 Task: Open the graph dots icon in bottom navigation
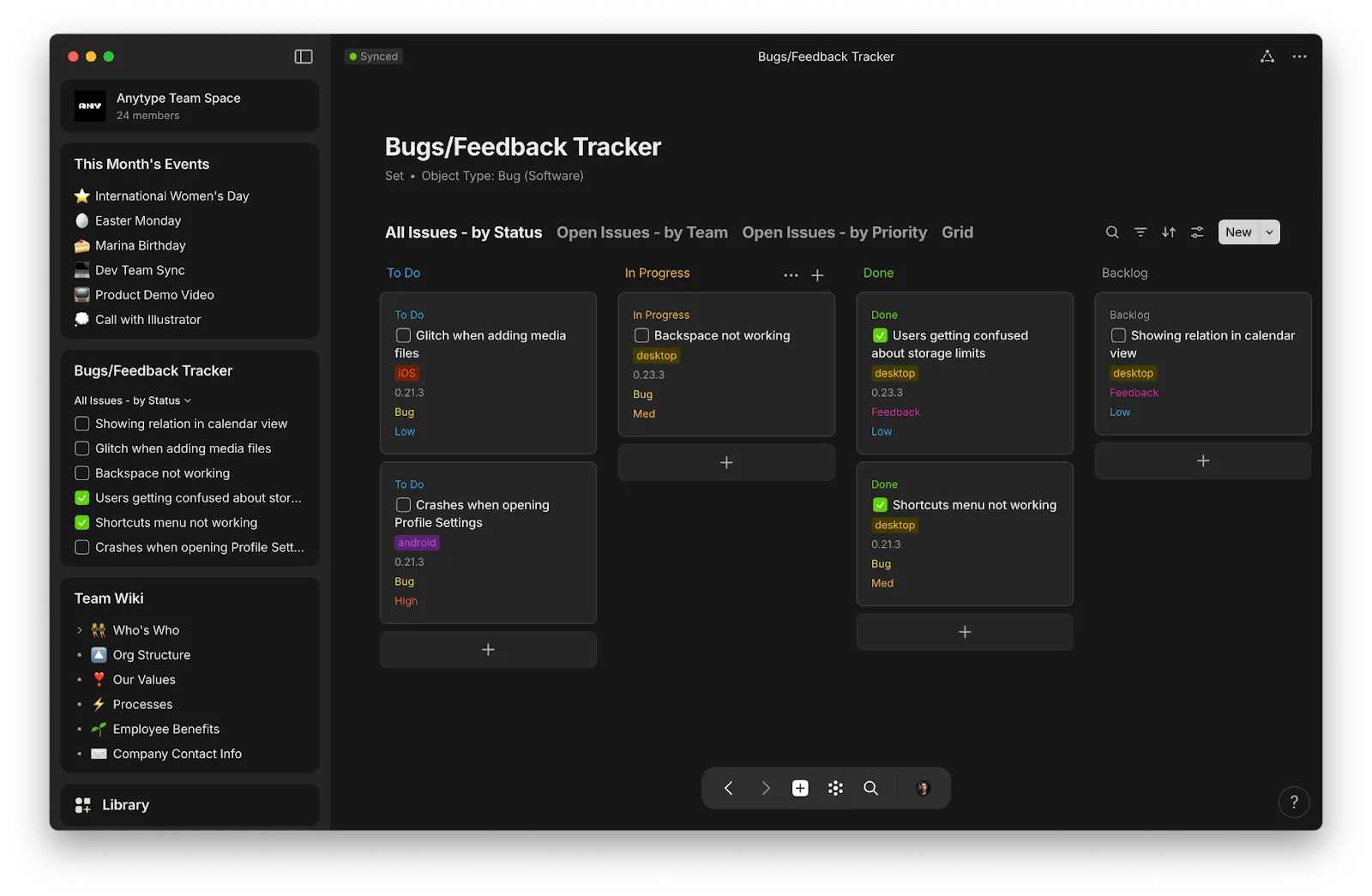(x=835, y=788)
